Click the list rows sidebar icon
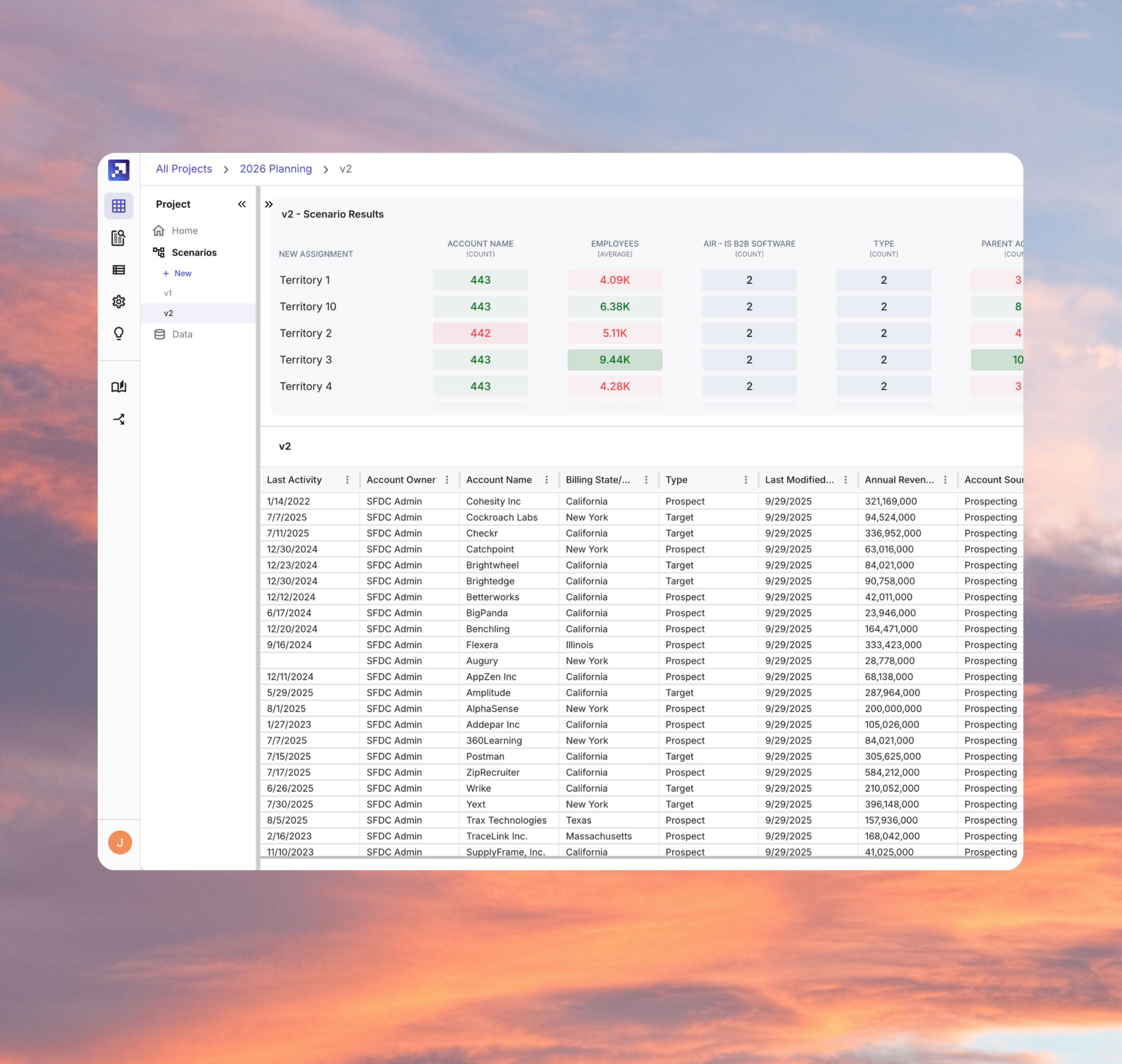1122x1064 pixels. pyautogui.click(x=118, y=270)
